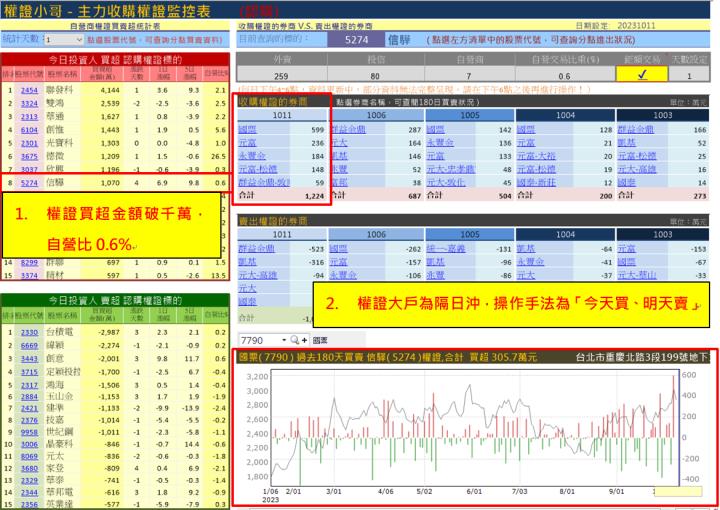Open stock code 2421 link
This screenshot has width=720, height=510.
(29, 409)
